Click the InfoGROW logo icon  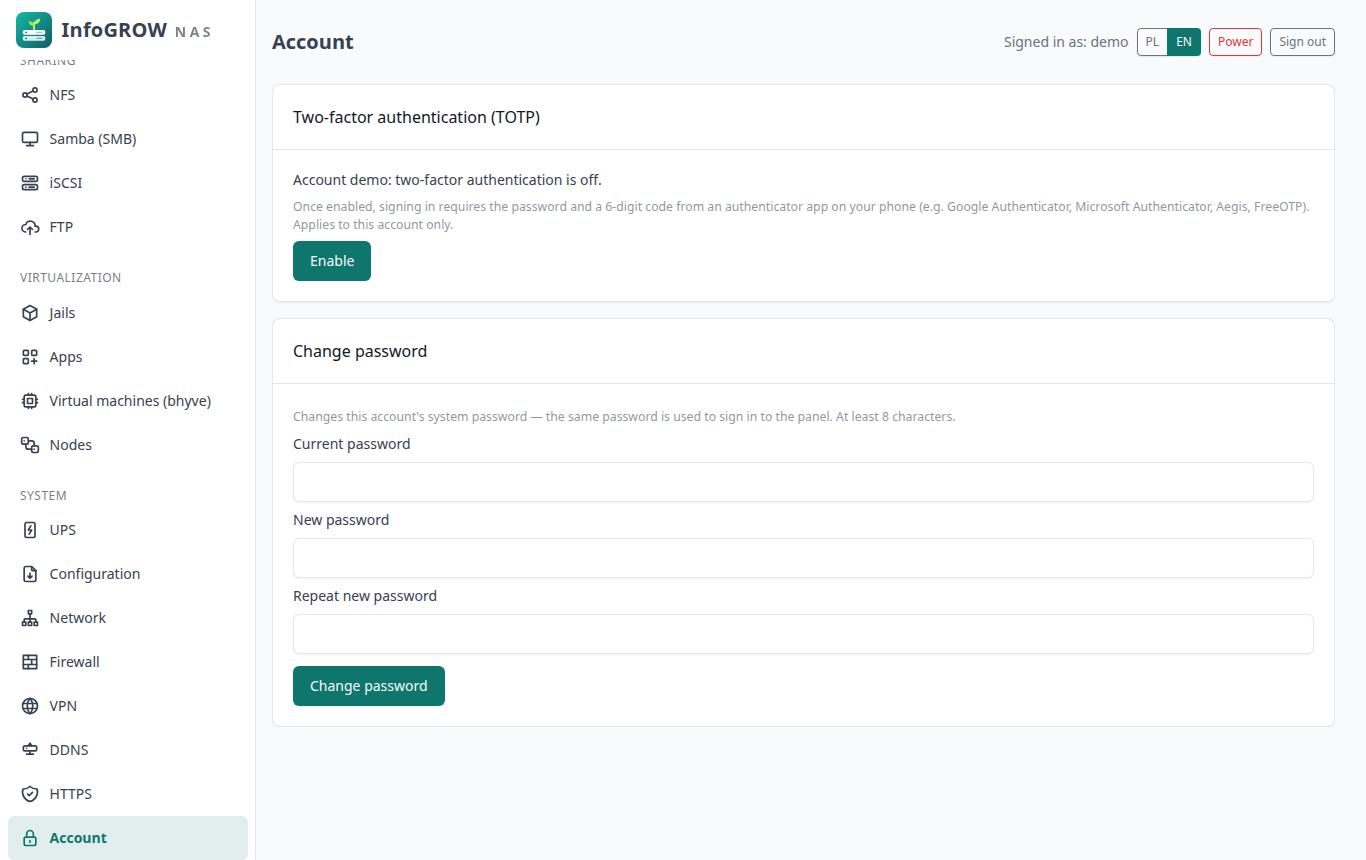pos(34,30)
